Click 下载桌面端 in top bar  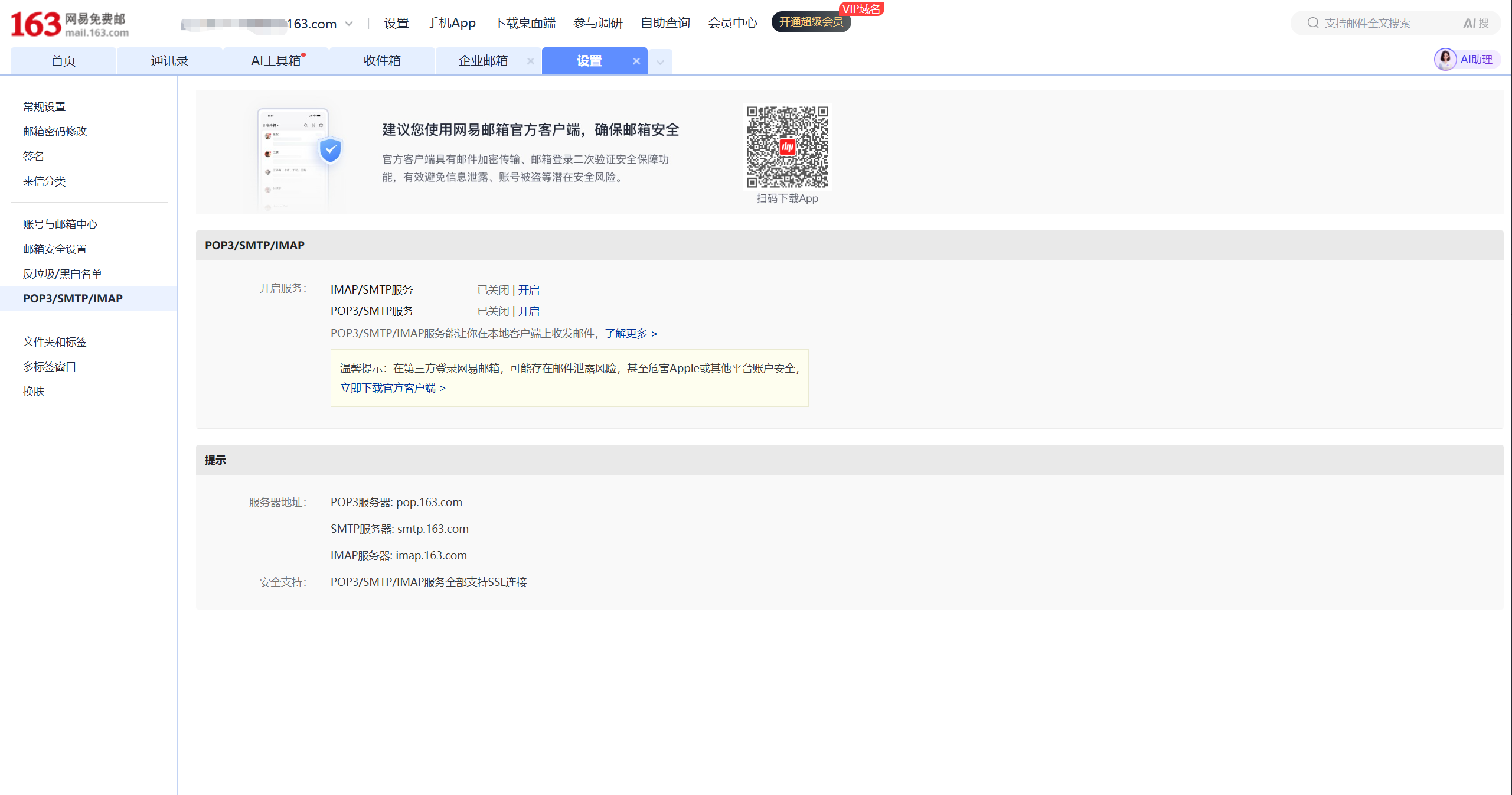(x=524, y=22)
